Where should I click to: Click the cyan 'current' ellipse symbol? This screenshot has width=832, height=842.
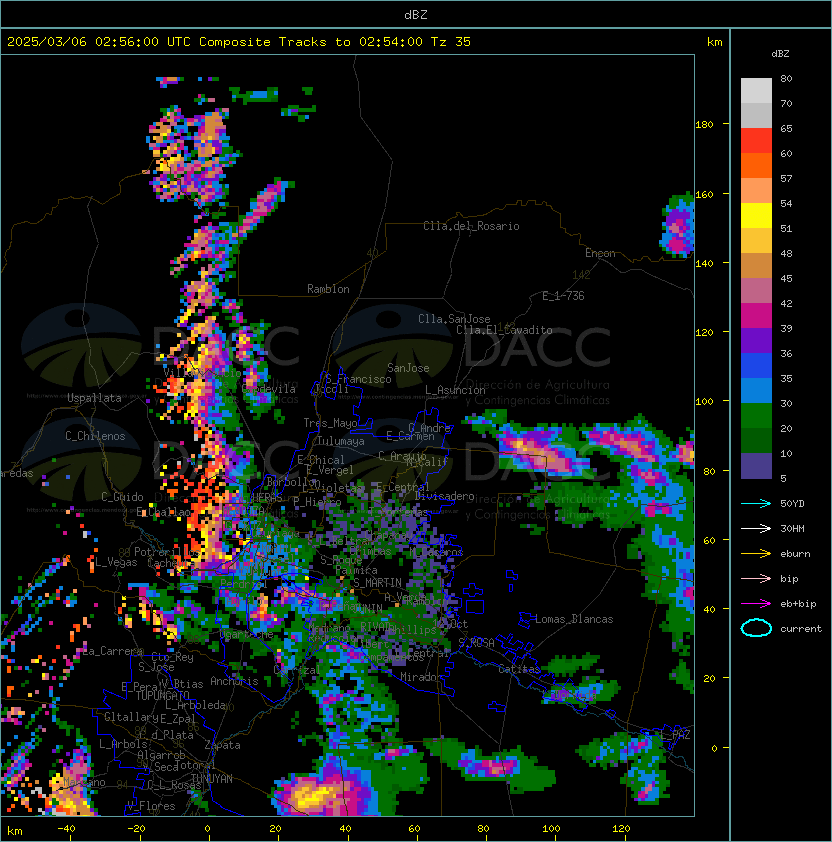[756, 628]
